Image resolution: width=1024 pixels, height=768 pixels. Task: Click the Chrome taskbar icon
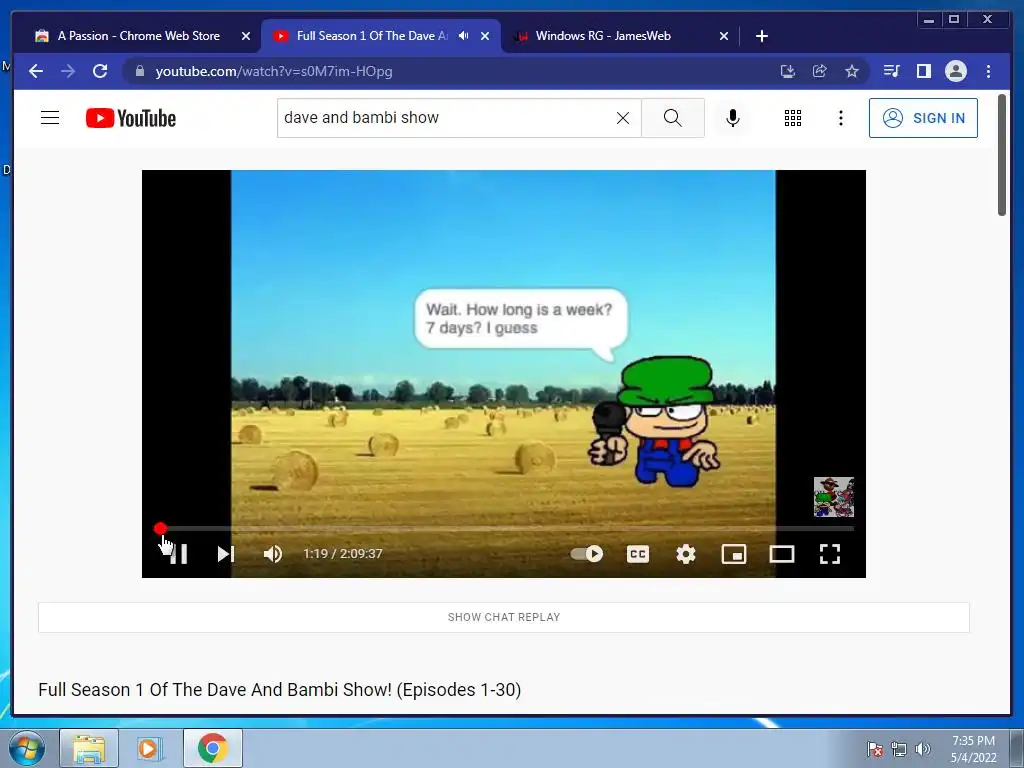click(x=213, y=748)
